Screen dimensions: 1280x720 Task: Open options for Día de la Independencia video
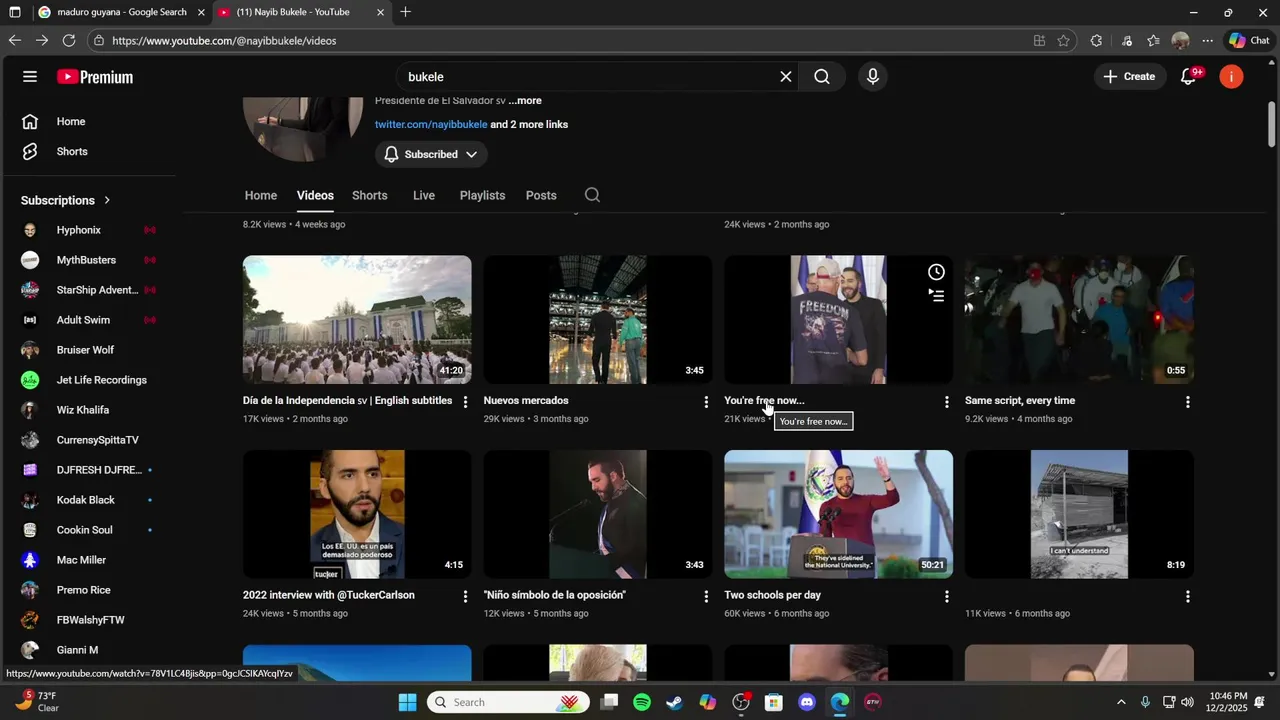tap(465, 402)
